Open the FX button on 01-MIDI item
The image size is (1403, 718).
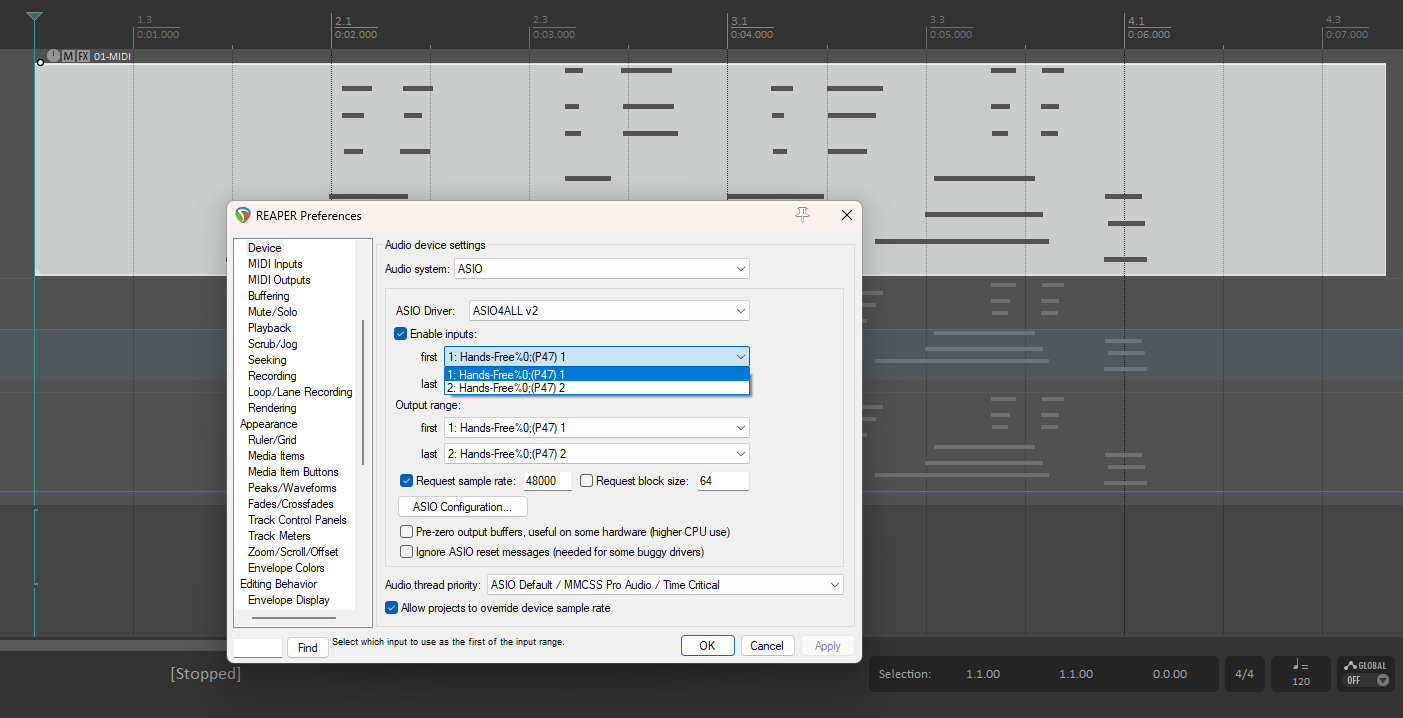83,56
